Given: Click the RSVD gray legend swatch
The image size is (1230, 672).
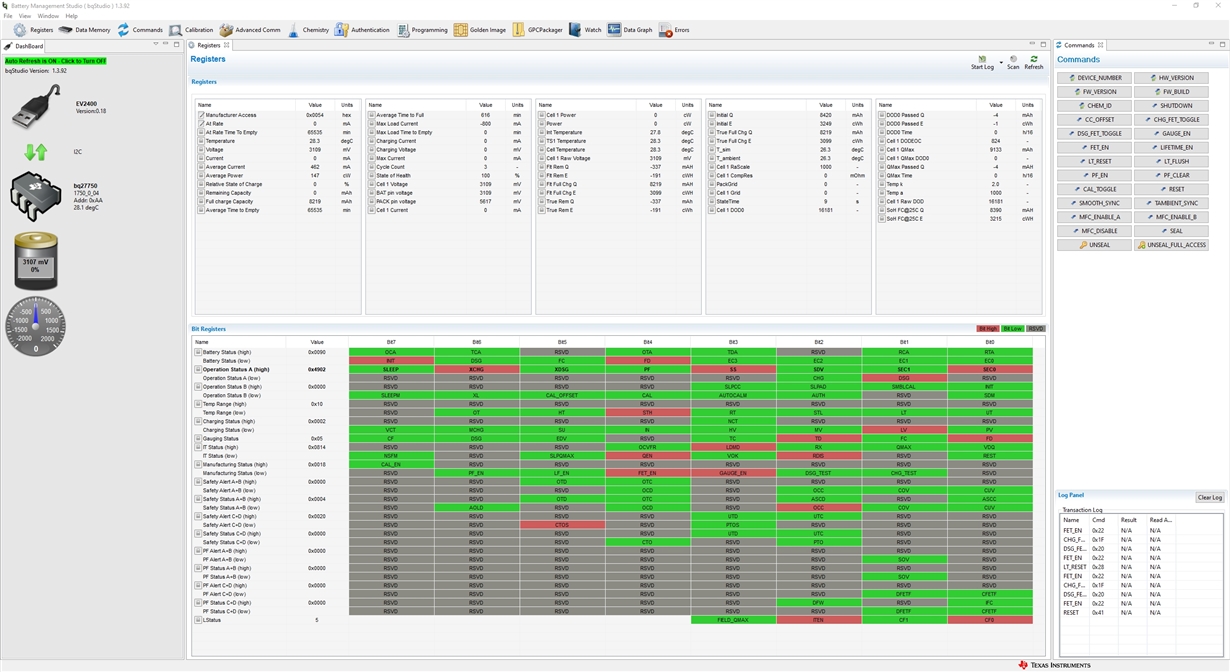Looking at the screenshot, I should click(x=1035, y=329).
